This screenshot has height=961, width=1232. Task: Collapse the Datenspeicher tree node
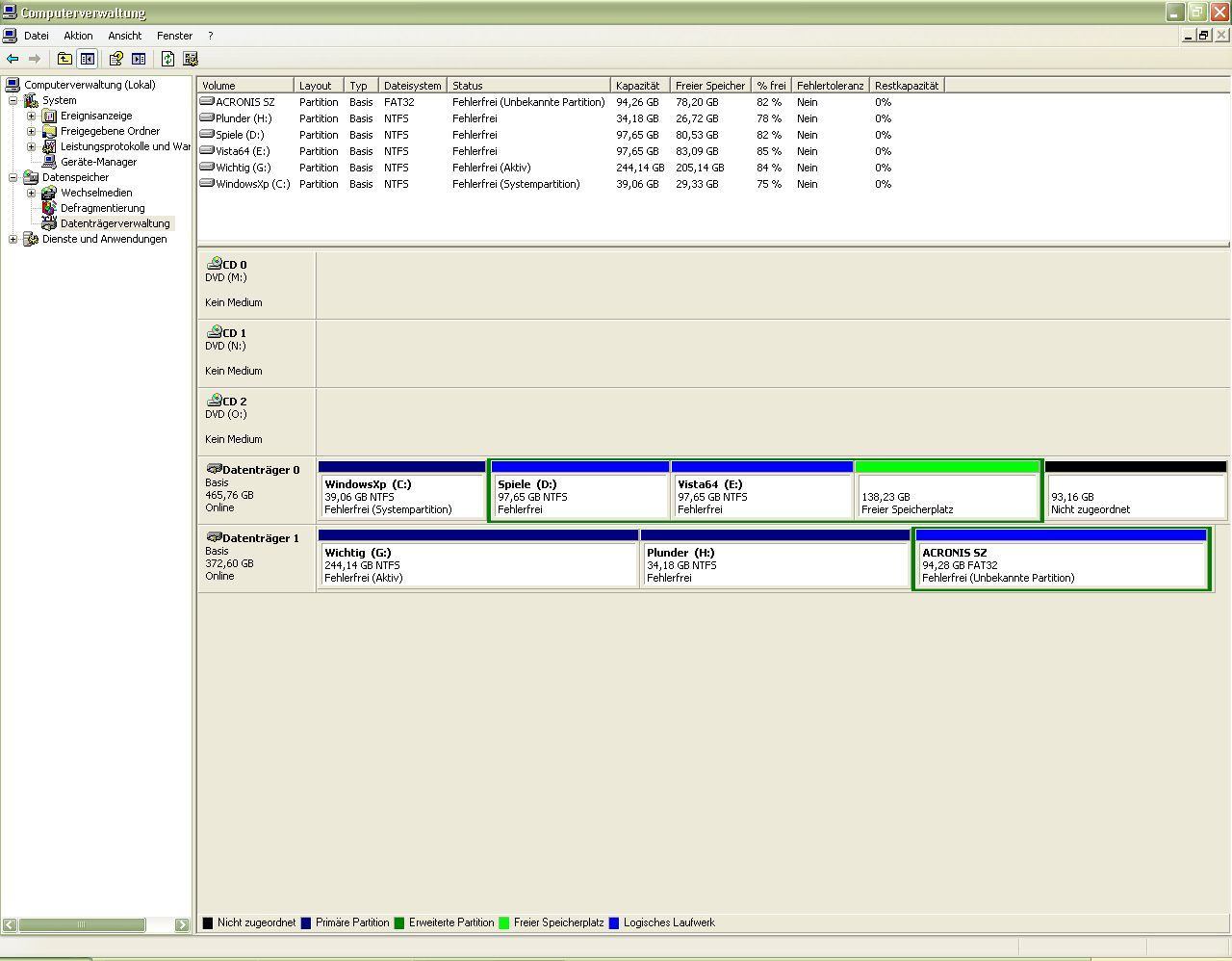(x=13, y=177)
